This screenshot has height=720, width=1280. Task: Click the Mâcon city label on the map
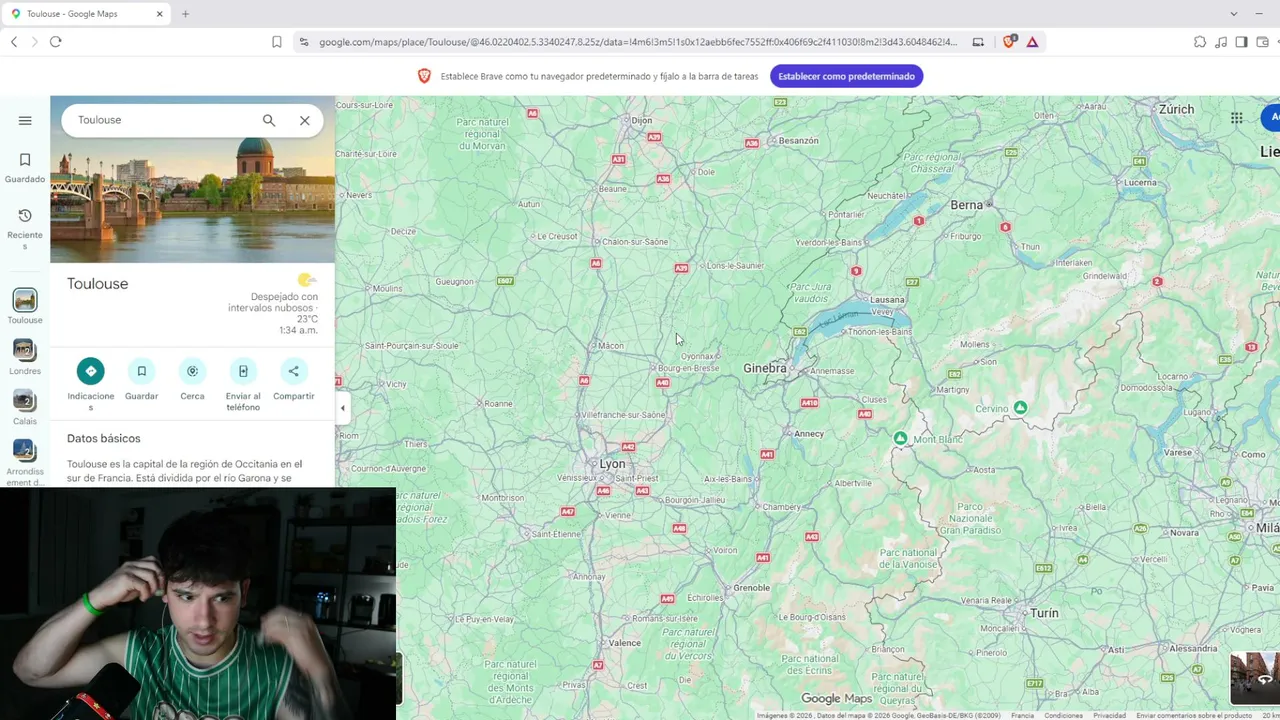point(610,346)
